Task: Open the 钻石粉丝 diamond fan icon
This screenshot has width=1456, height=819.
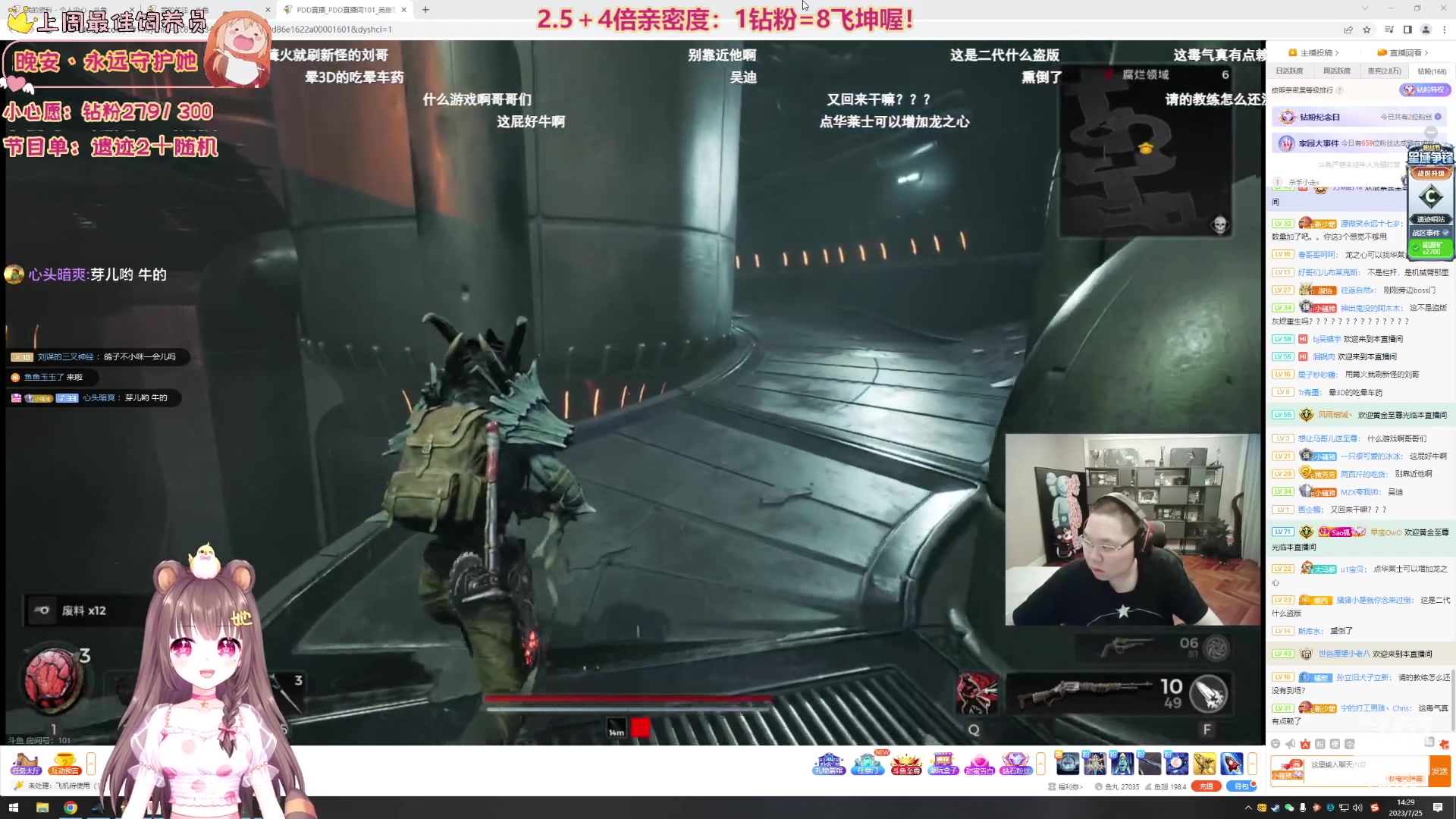Action: pos(1015,763)
